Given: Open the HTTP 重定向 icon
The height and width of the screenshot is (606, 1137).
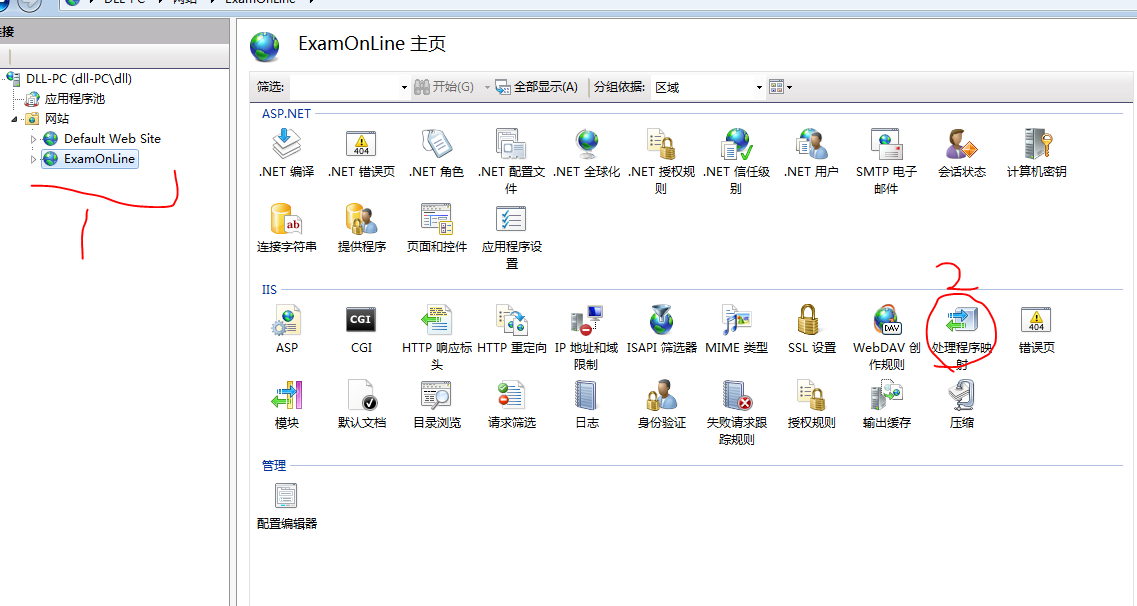Looking at the screenshot, I should point(511,320).
